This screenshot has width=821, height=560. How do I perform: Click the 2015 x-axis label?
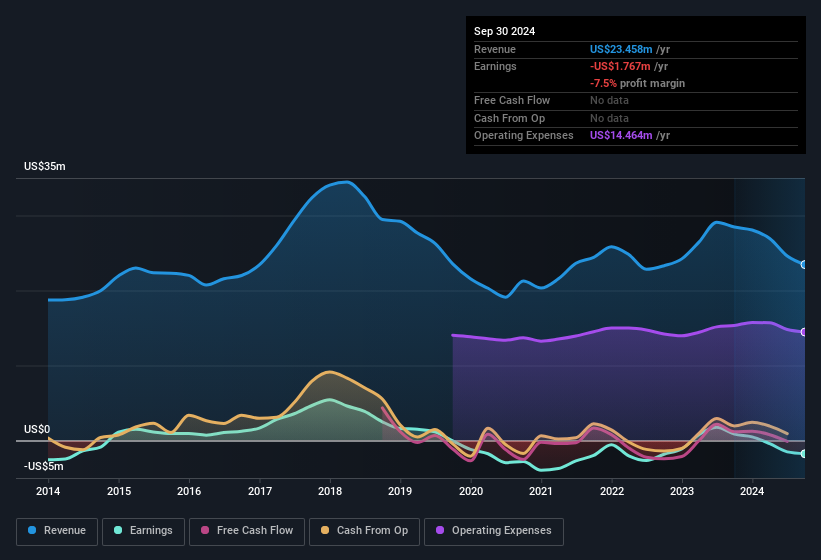pos(119,491)
